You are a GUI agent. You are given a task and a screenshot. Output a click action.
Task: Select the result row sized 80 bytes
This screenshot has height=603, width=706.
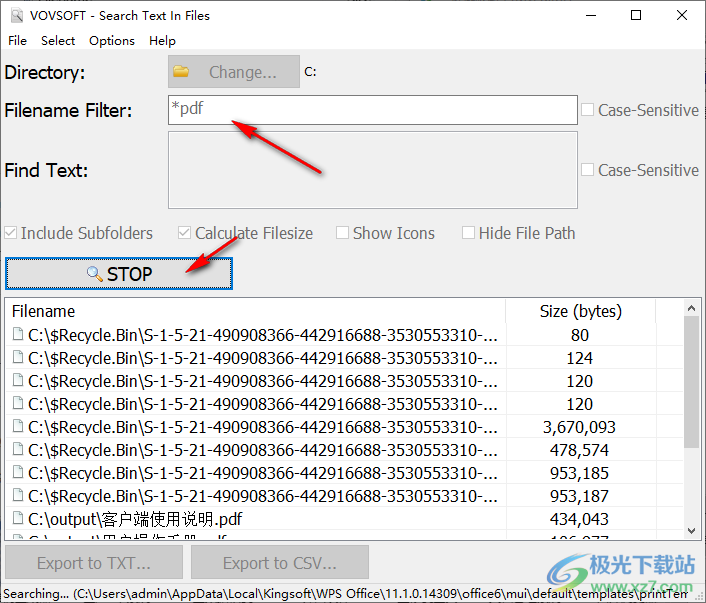[x=344, y=335]
